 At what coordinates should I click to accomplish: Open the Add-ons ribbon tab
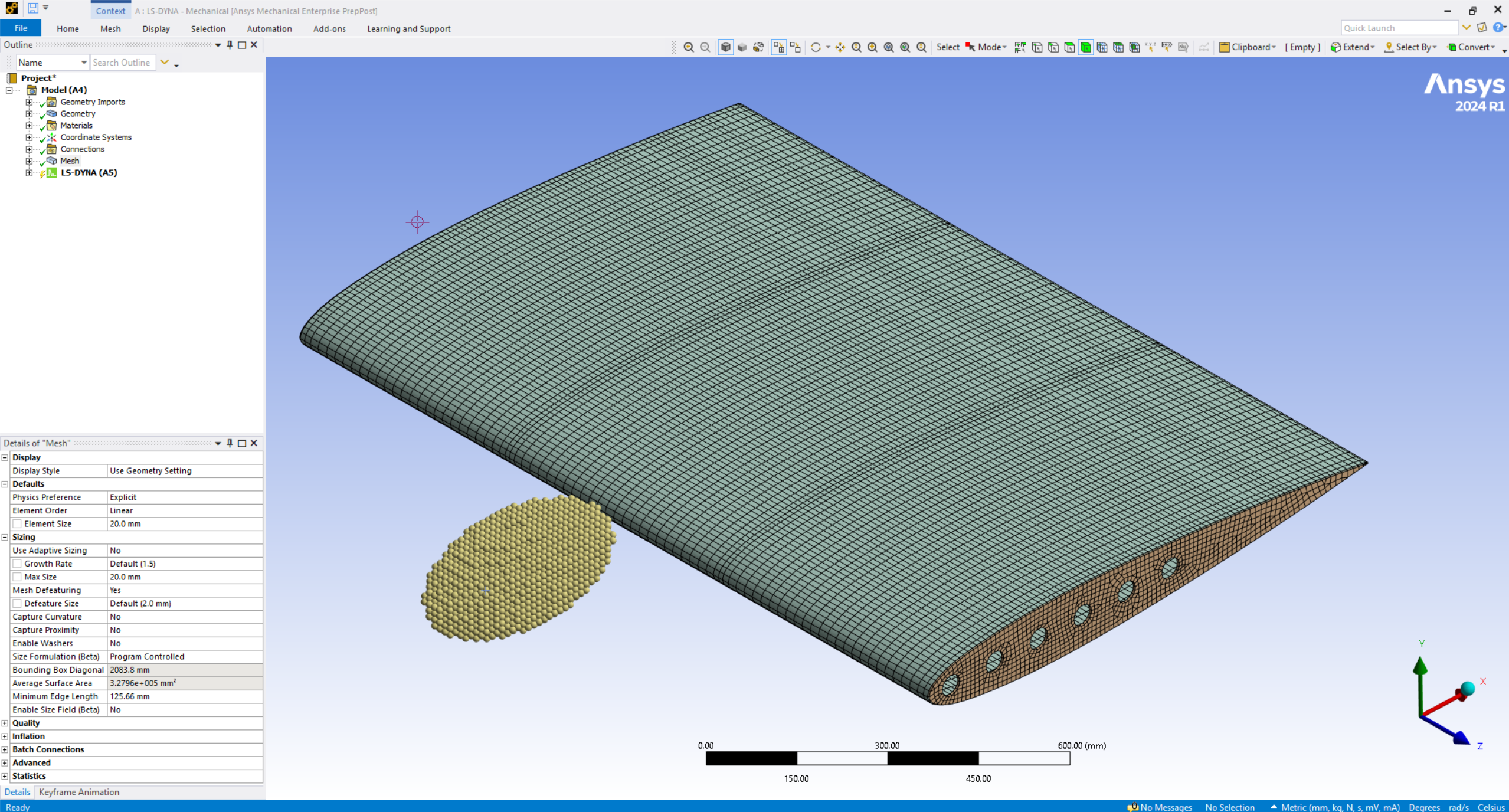[329, 28]
